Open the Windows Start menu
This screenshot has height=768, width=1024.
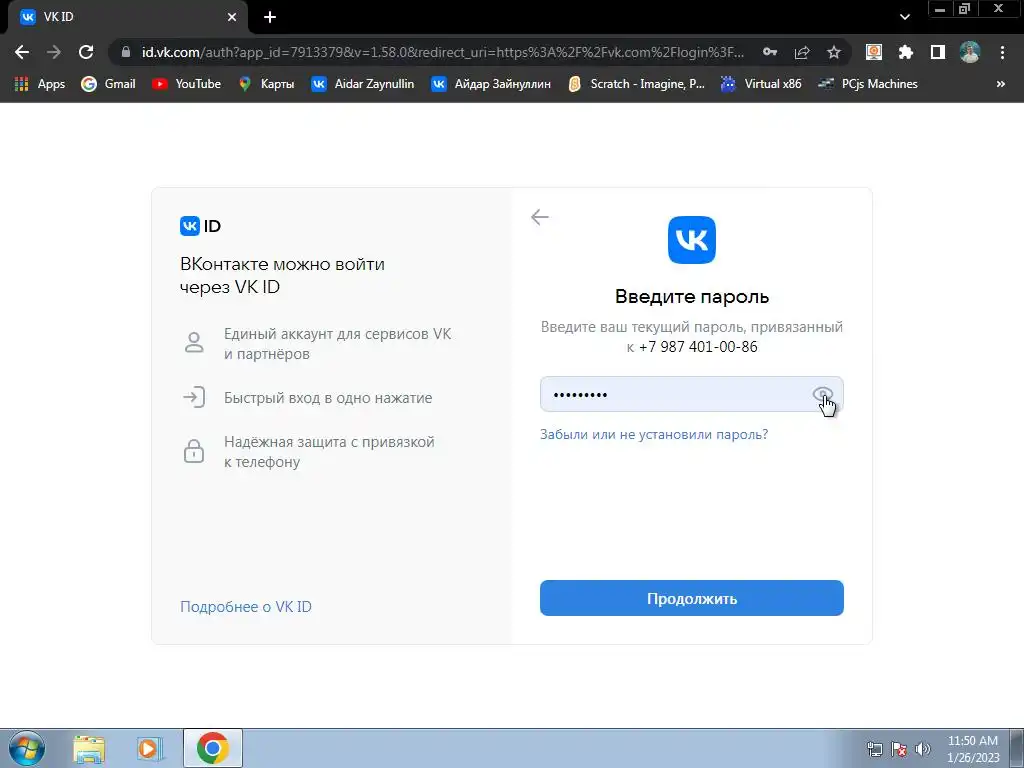point(27,748)
